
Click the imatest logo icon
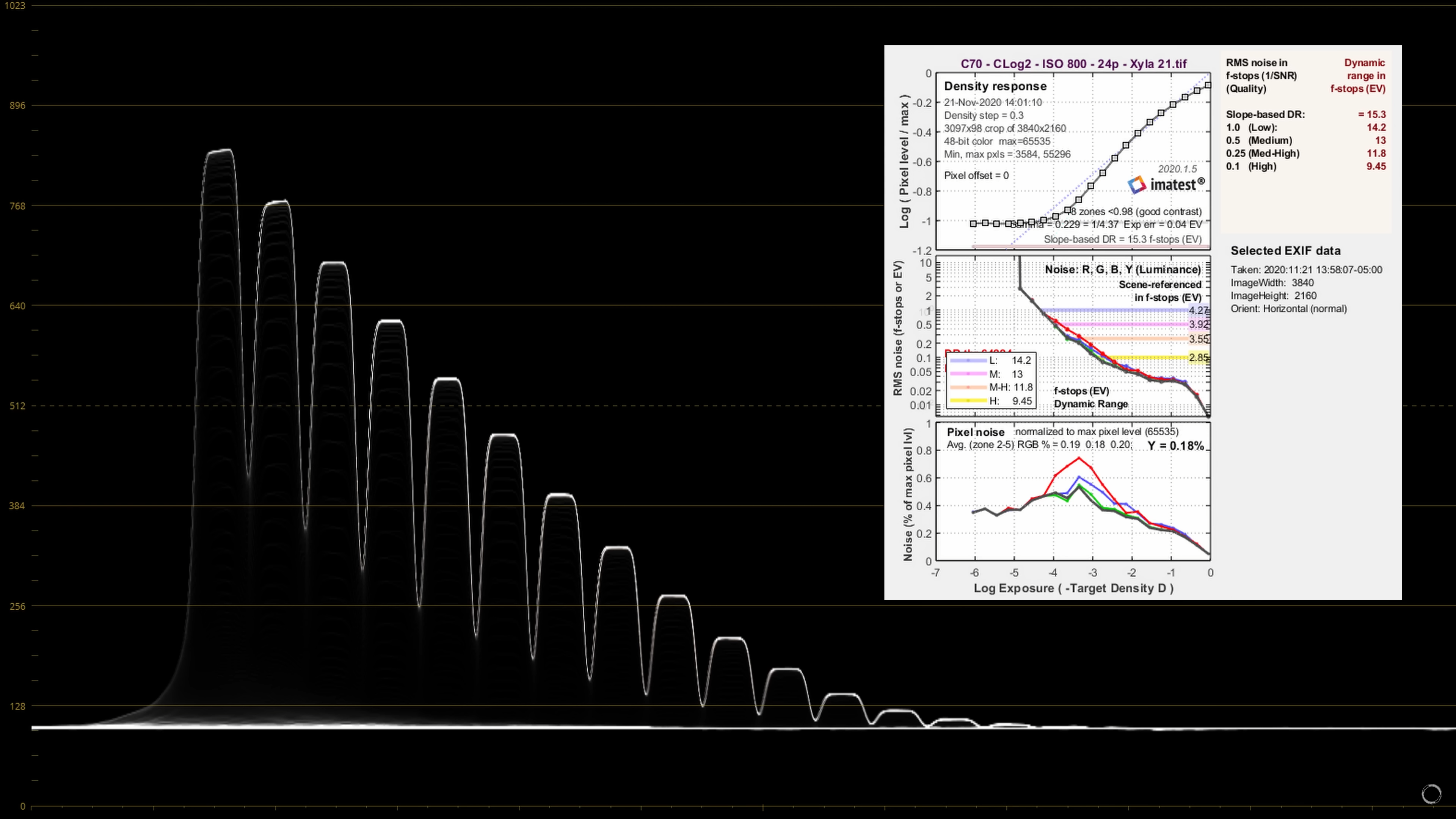click(x=1137, y=184)
